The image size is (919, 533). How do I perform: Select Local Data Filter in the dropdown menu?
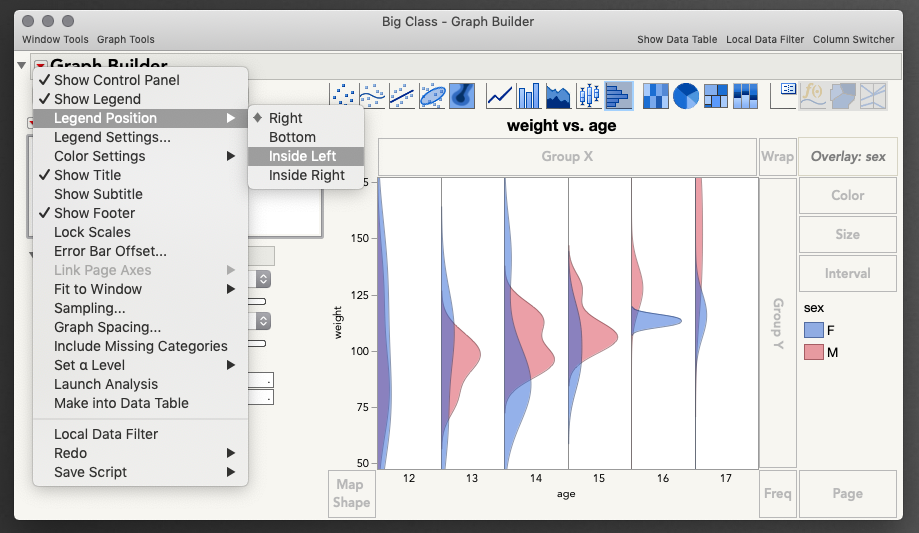(x=141, y=434)
